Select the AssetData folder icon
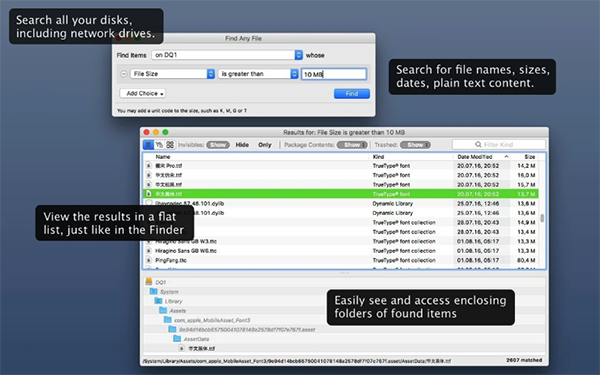This screenshot has width=600, height=375. click(177, 339)
